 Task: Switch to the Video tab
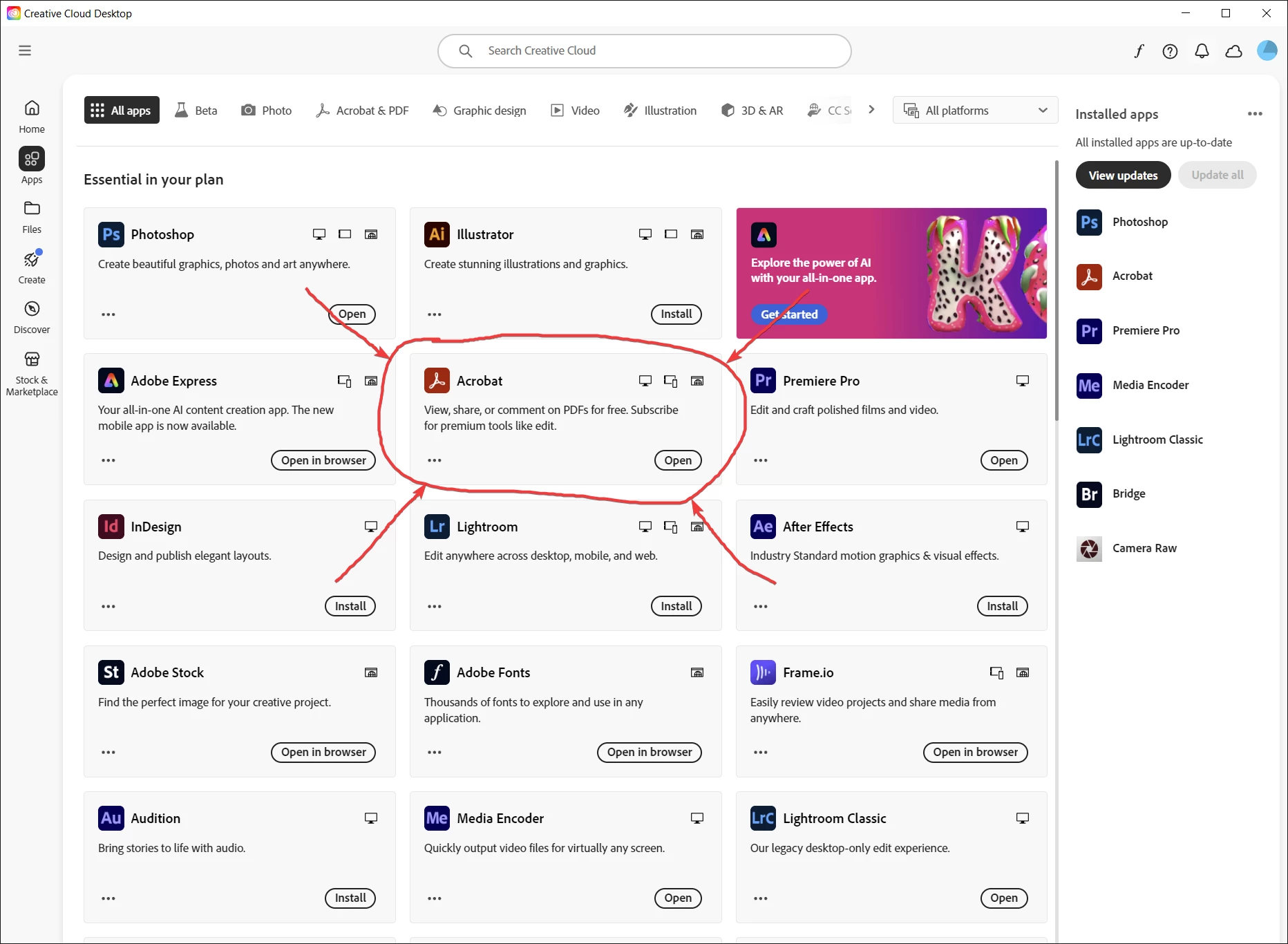click(575, 111)
